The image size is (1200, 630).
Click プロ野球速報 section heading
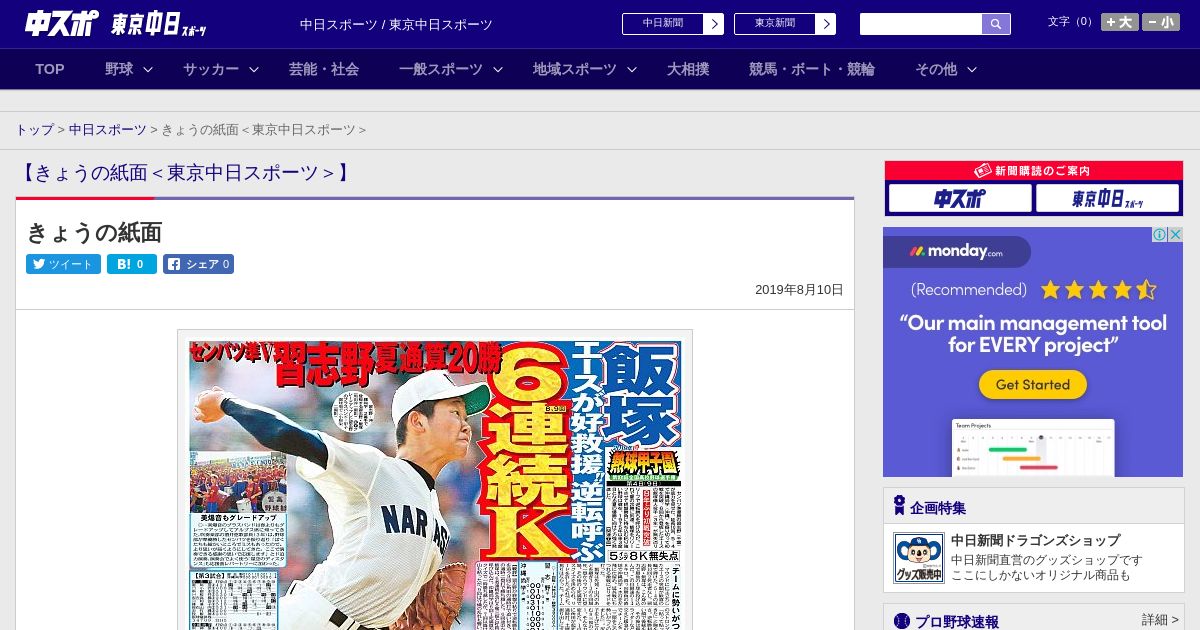[957, 621]
